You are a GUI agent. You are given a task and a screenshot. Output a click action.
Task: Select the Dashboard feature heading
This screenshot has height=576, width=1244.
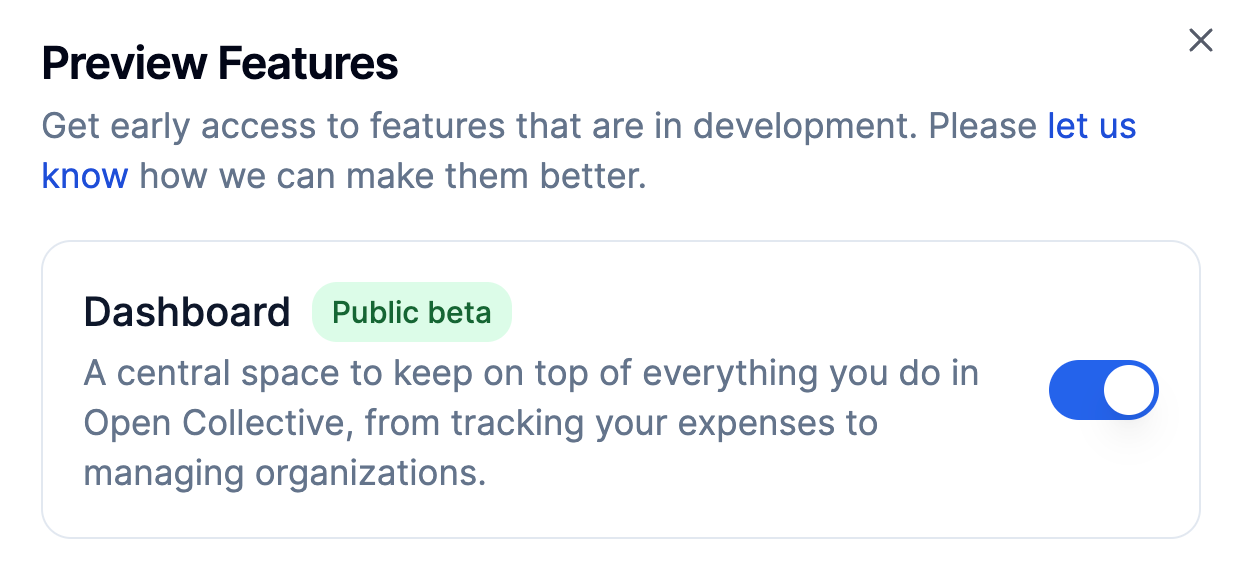click(x=187, y=312)
